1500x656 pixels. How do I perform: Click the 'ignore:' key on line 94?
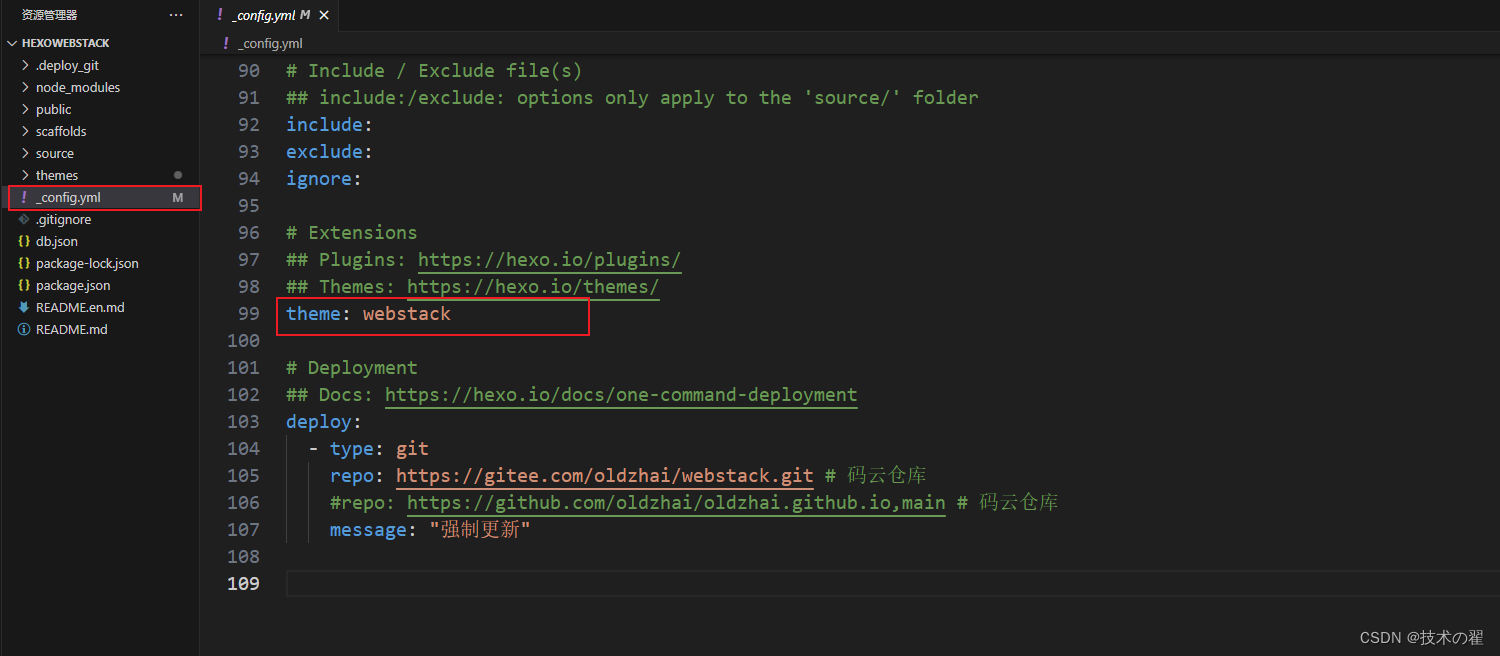tap(323, 178)
